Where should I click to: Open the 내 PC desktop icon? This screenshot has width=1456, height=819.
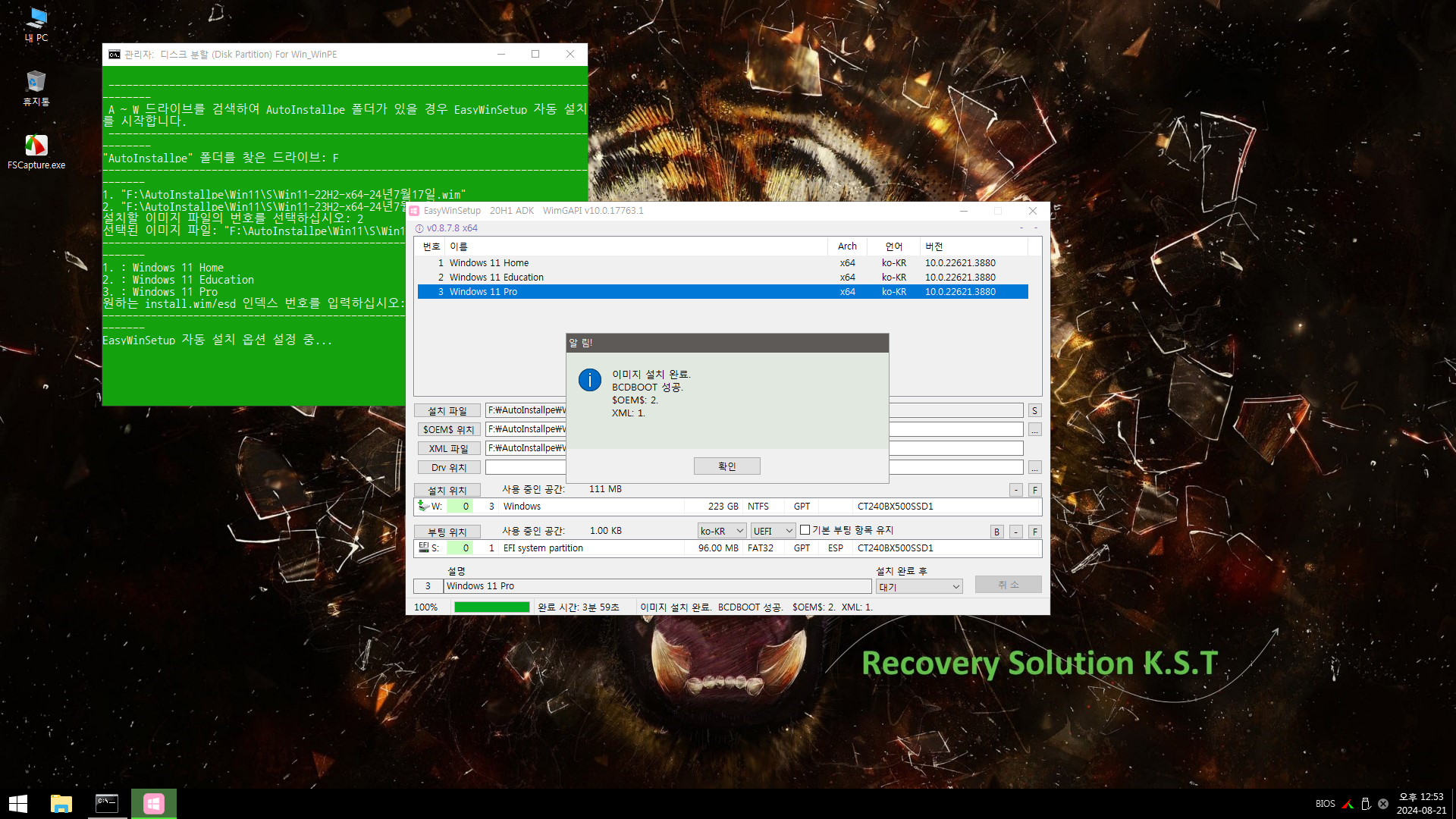(36, 24)
